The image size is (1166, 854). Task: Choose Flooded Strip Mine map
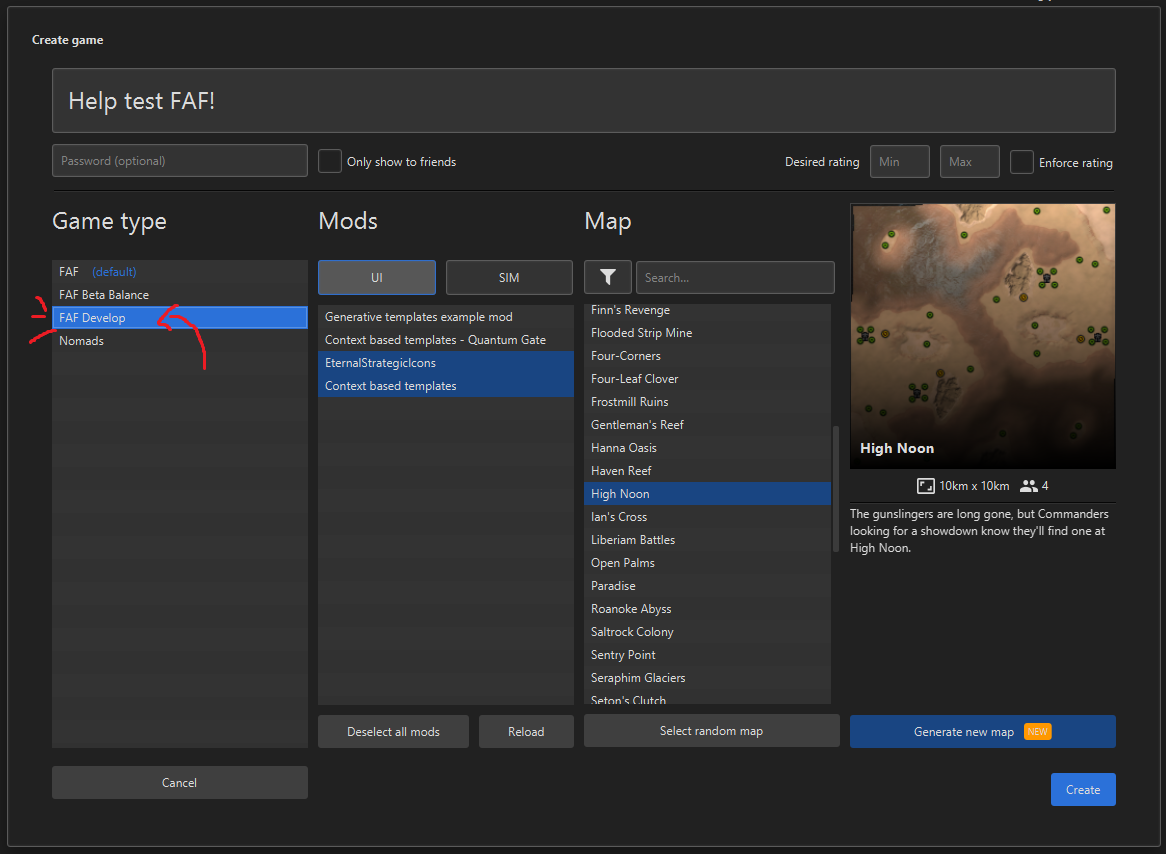[707, 333]
